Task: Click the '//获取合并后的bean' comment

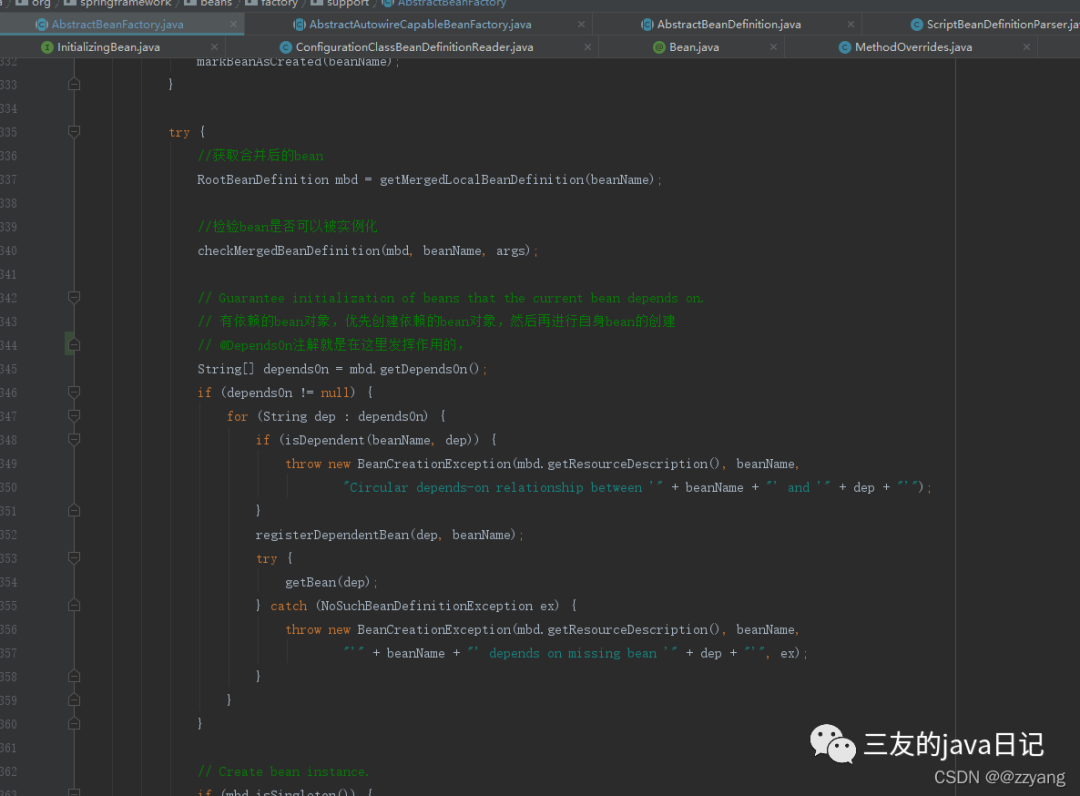Action: [x=260, y=156]
